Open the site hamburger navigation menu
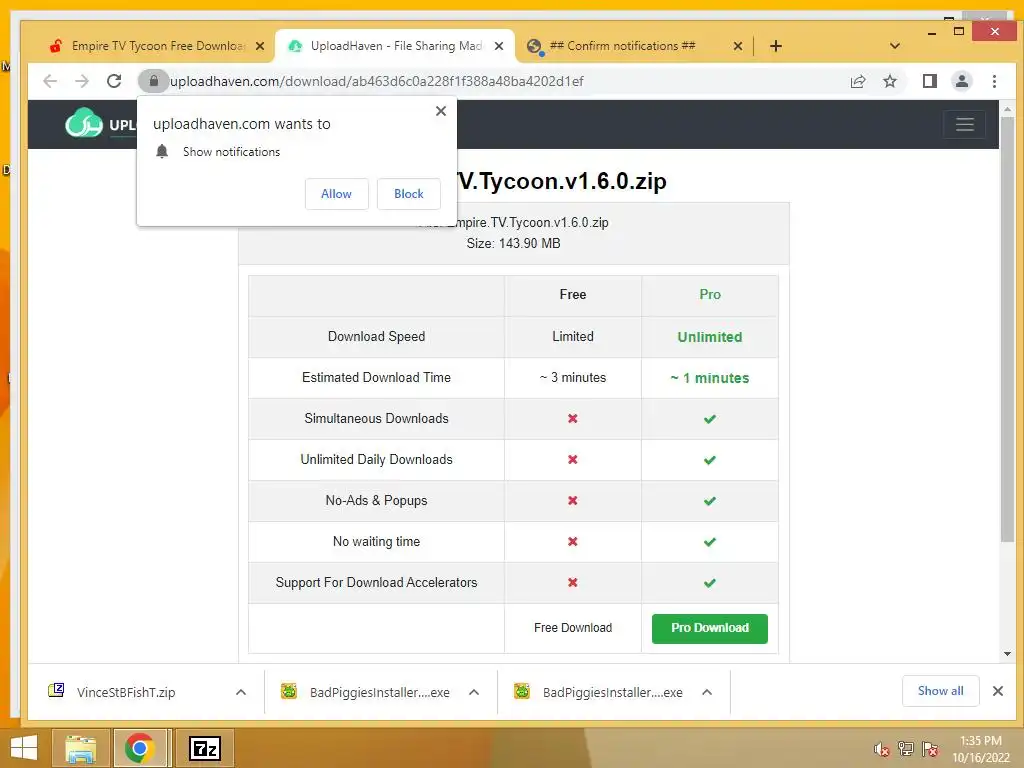The image size is (1024, 768). [x=965, y=124]
